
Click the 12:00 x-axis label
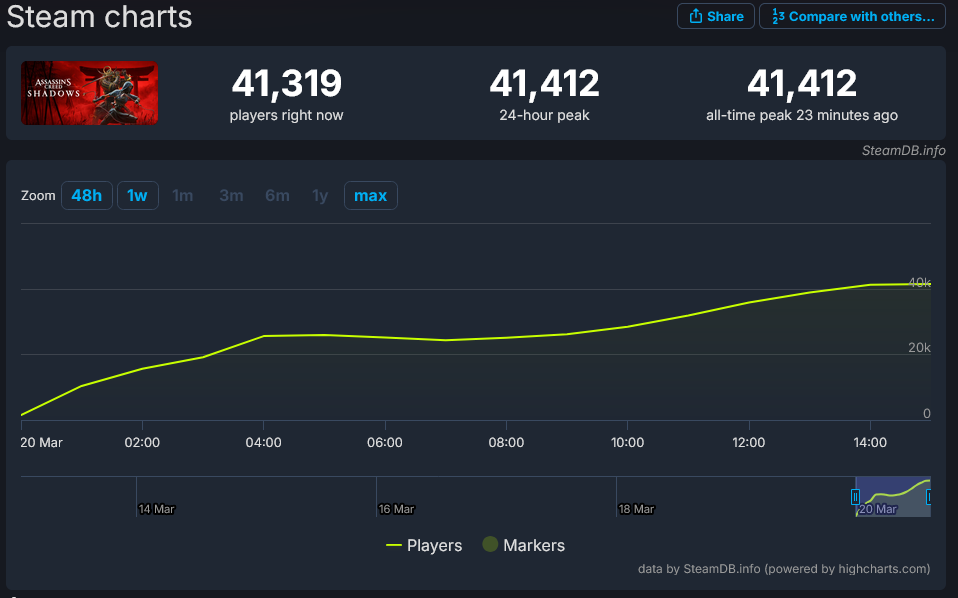pyautogui.click(x=749, y=442)
